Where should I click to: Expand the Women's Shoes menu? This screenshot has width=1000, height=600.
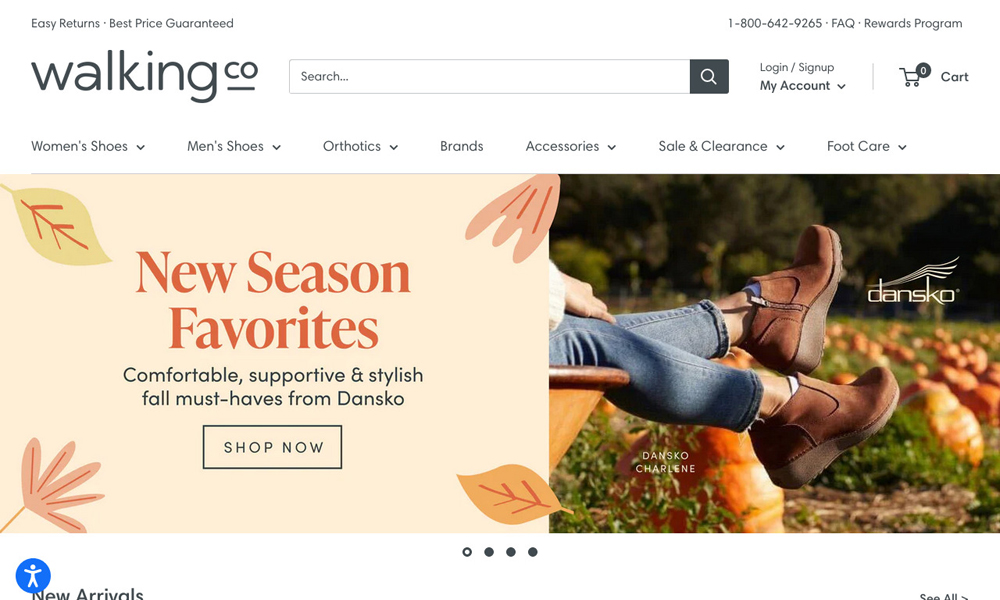point(88,146)
